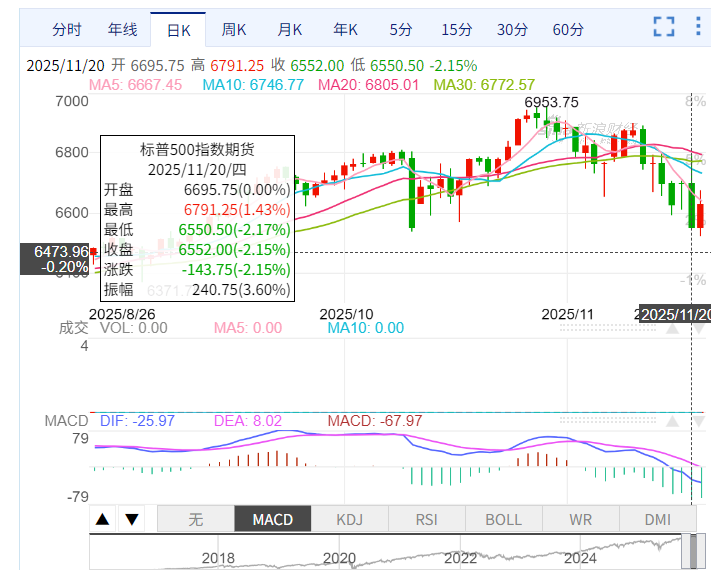Image resolution: width=711 pixels, height=570 pixels.
Task: Open the 5分 five-minute chart tab
Action: pos(401,29)
